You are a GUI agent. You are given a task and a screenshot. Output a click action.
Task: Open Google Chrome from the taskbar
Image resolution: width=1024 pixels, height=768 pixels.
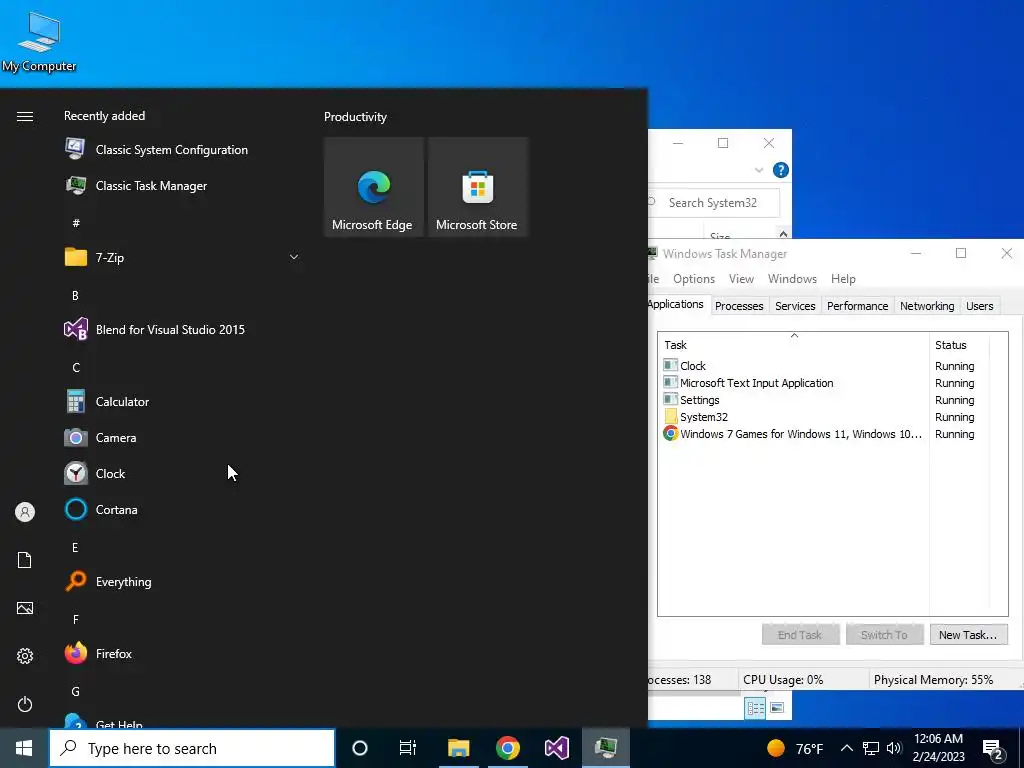pos(507,748)
